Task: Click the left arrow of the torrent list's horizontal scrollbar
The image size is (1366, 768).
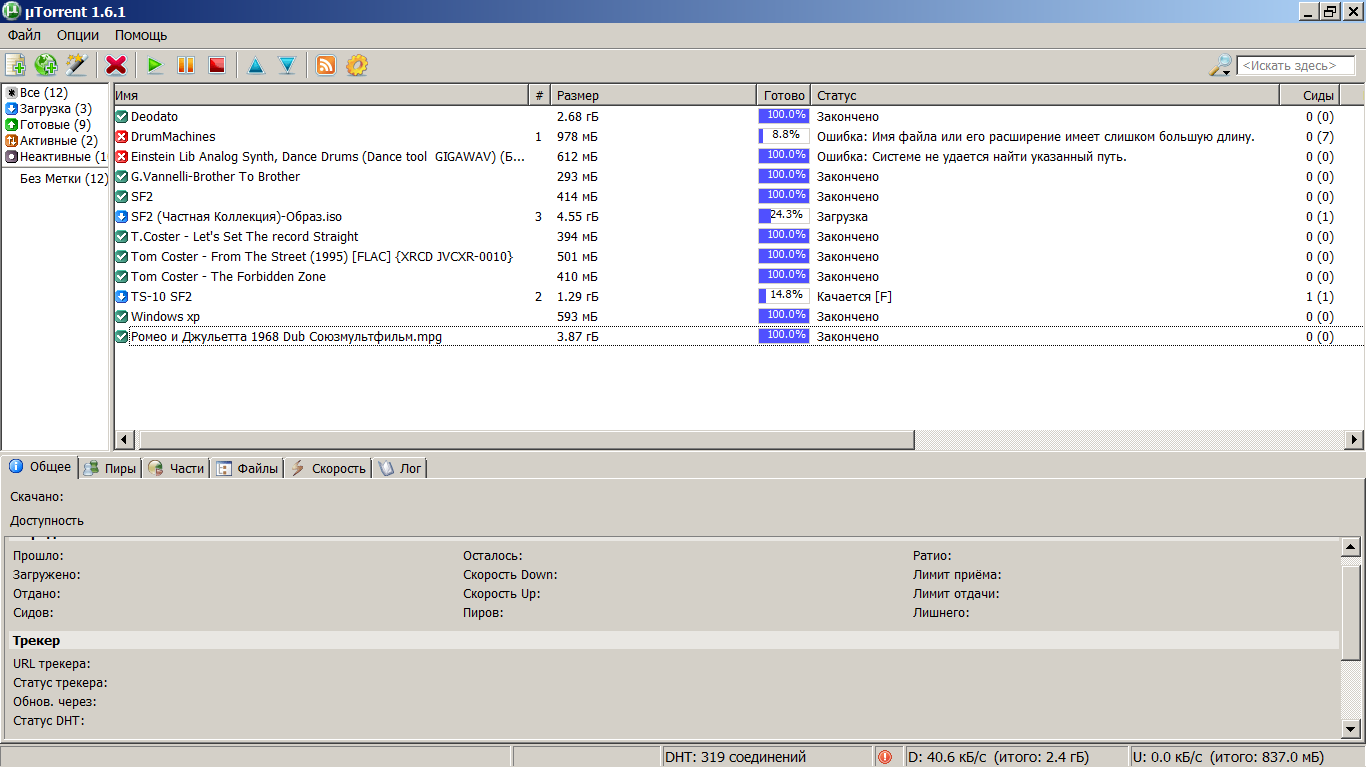Action: coord(125,440)
